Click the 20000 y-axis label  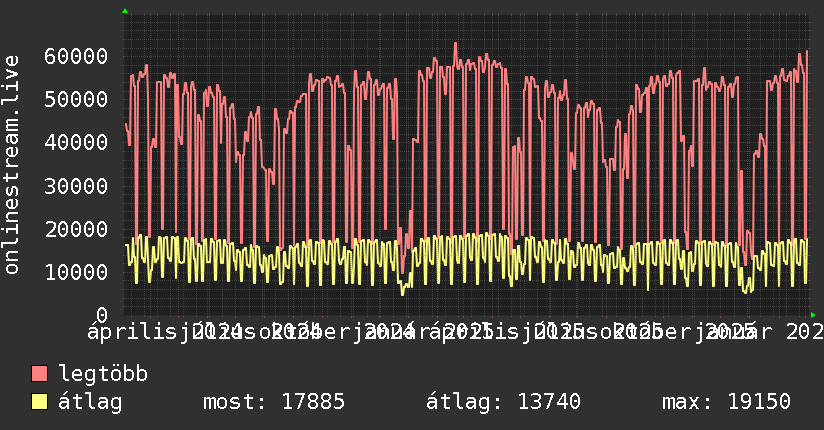76,229
